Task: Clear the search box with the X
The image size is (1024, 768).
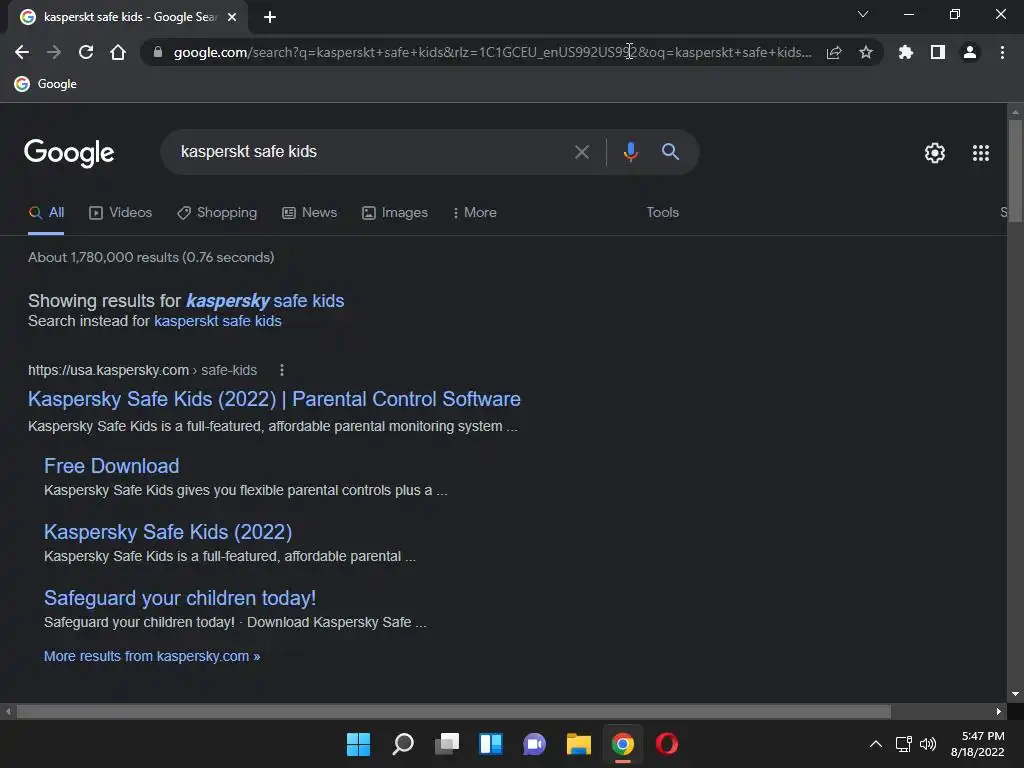Action: [x=581, y=152]
